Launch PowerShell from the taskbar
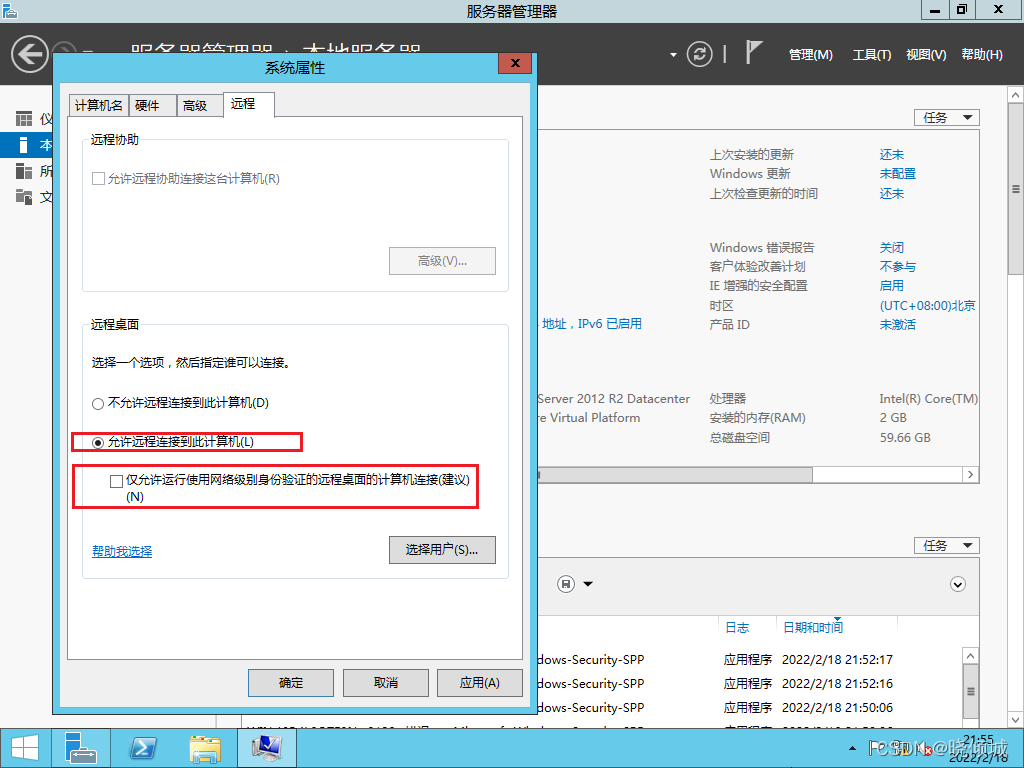This screenshot has height=768, width=1024. point(143,748)
